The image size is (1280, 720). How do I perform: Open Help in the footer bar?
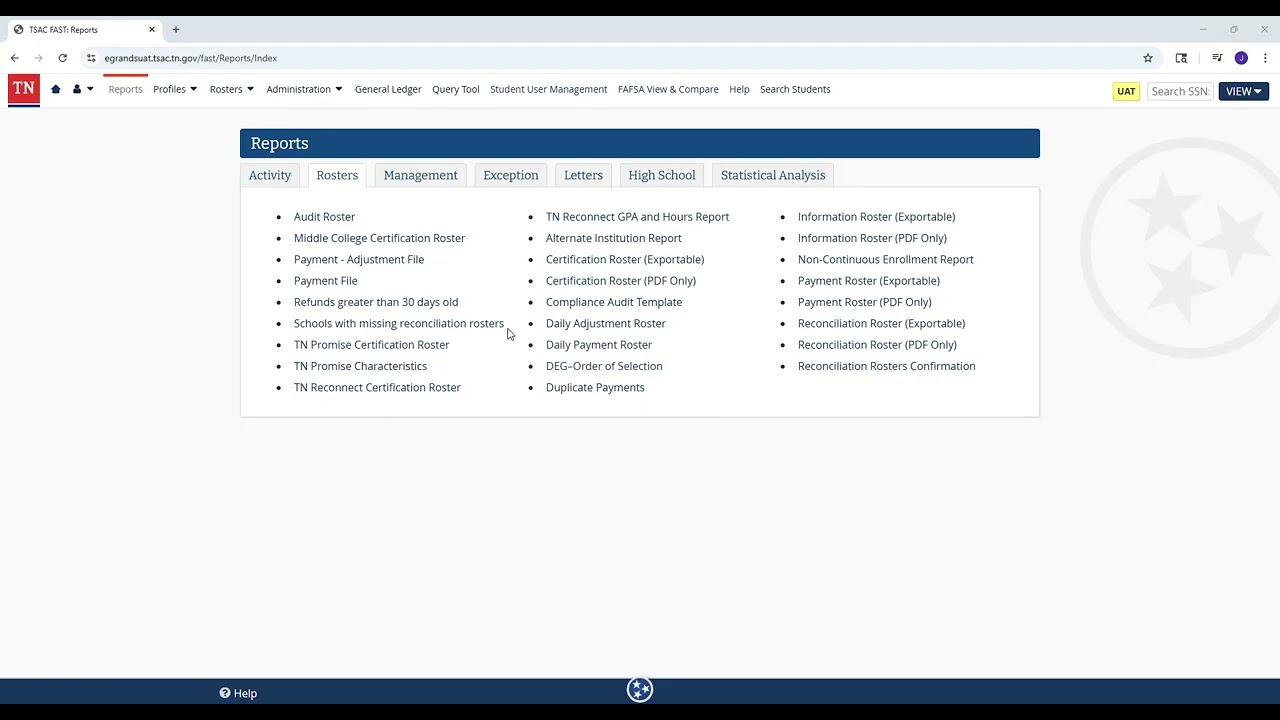click(x=238, y=693)
